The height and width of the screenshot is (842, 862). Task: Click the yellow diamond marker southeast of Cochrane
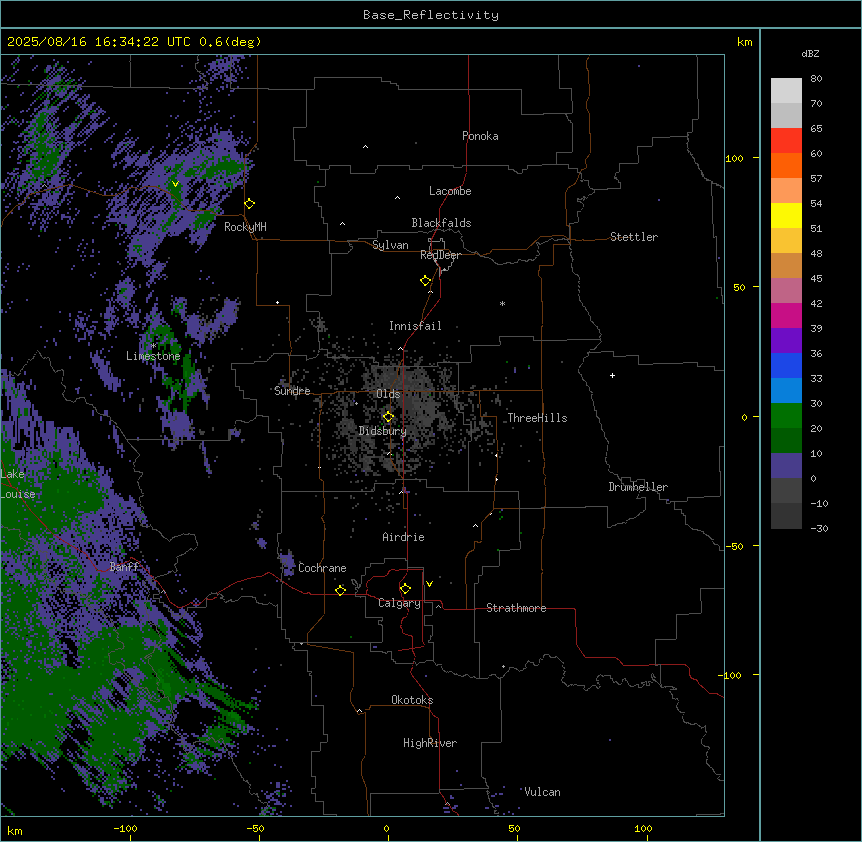(x=341, y=590)
